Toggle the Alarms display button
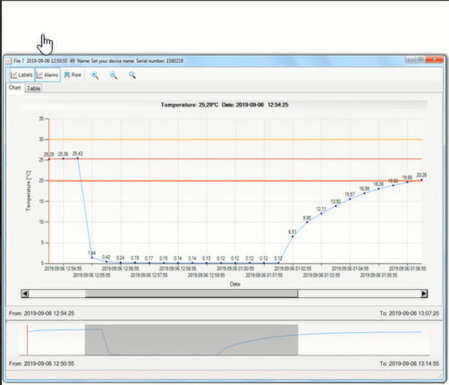 pos(48,75)
